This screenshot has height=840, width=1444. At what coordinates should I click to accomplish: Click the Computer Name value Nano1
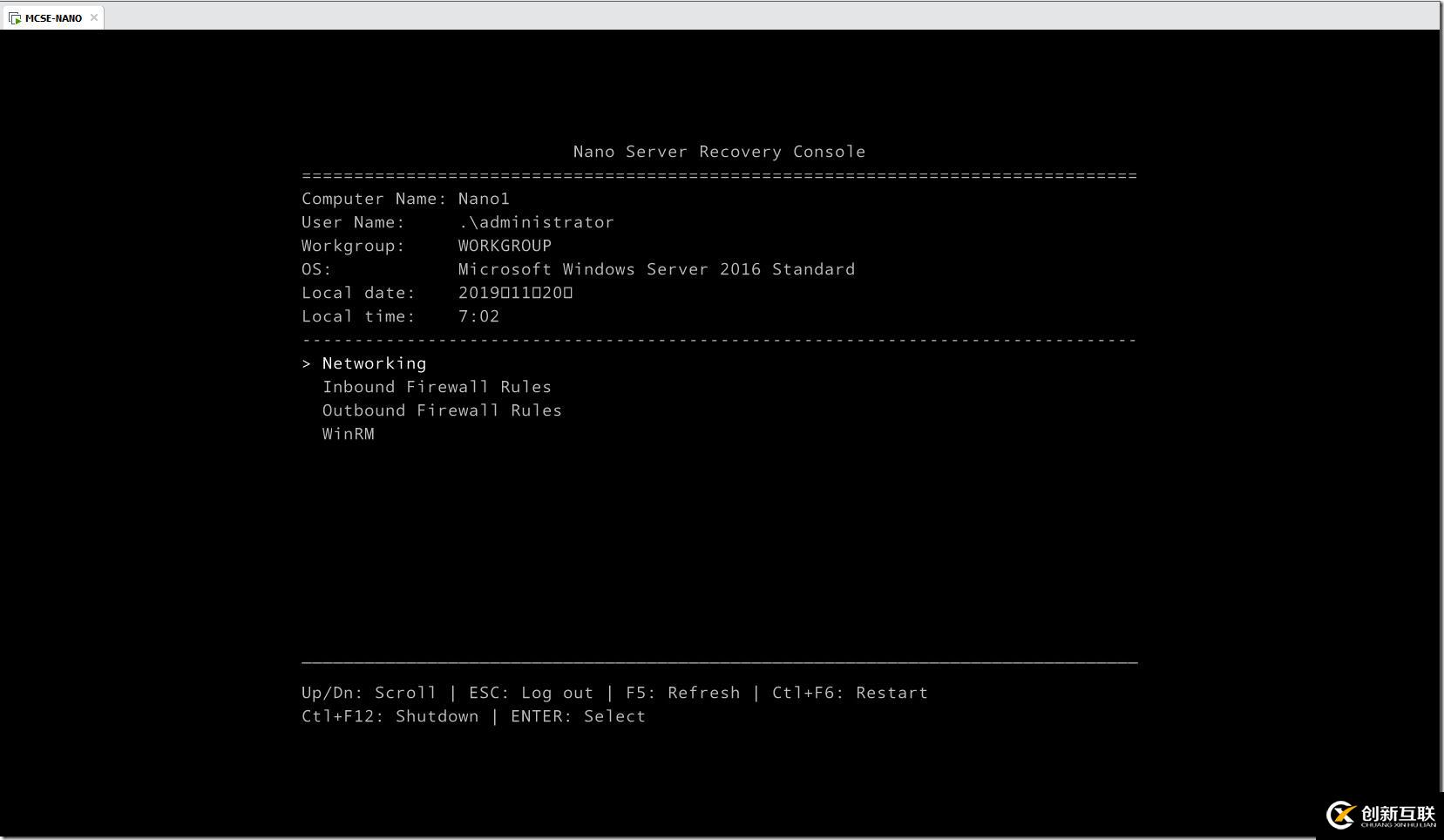coord(484,199)
